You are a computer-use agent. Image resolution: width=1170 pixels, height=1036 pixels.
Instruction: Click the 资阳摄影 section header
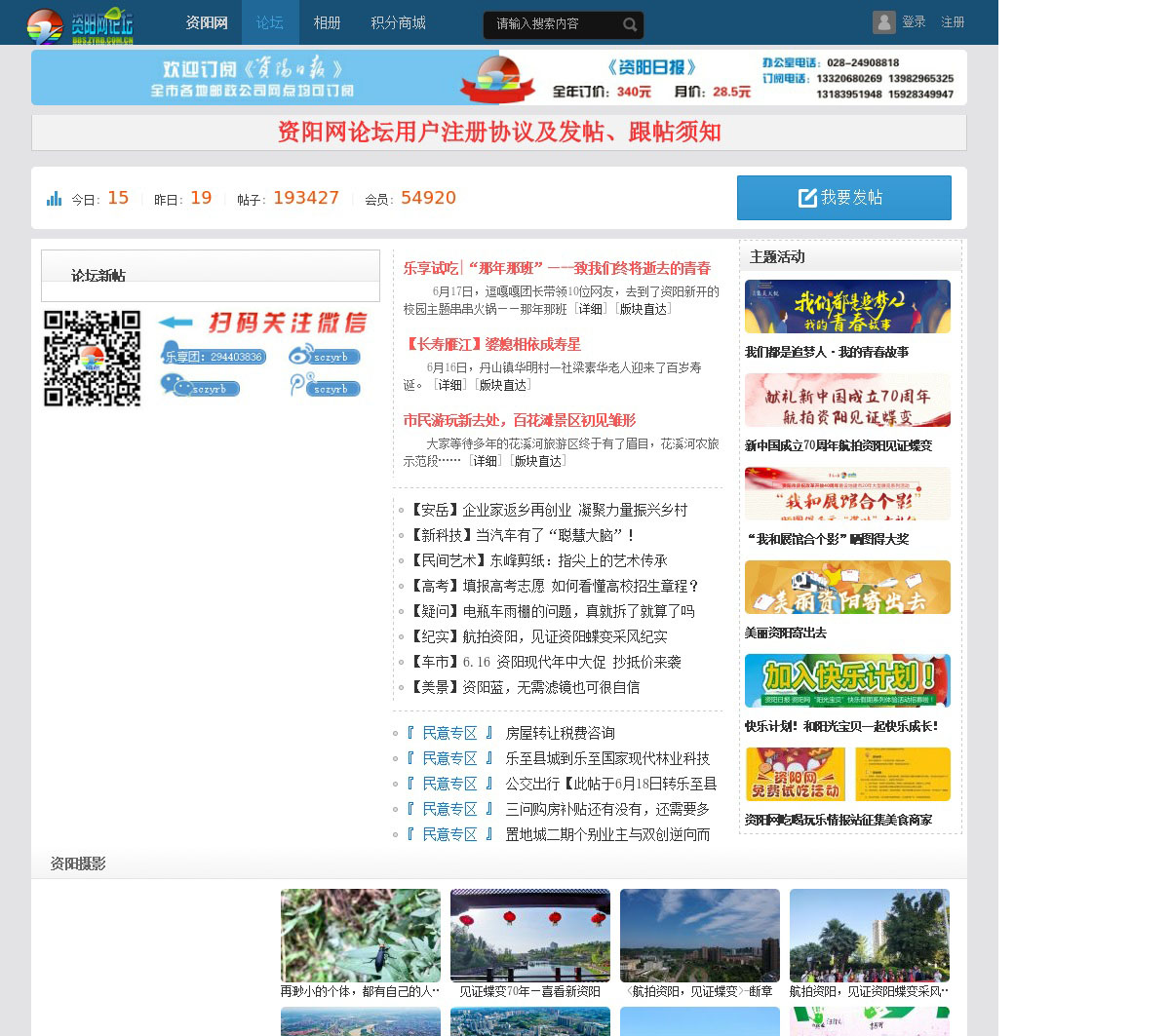coord(78,863)
